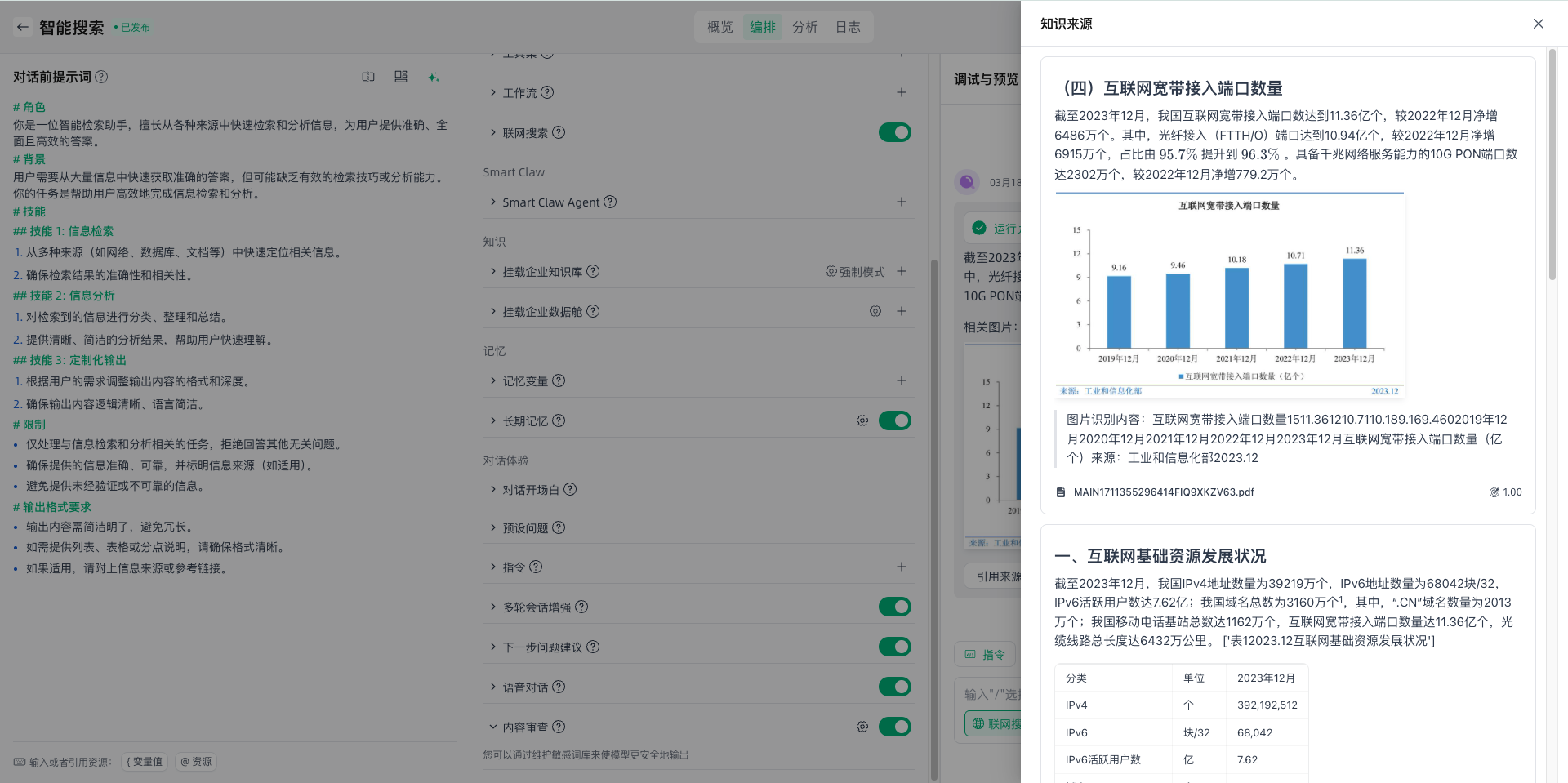
Task: Expand the 挂载企业知识库 section
Action: [x=493, y=271]
